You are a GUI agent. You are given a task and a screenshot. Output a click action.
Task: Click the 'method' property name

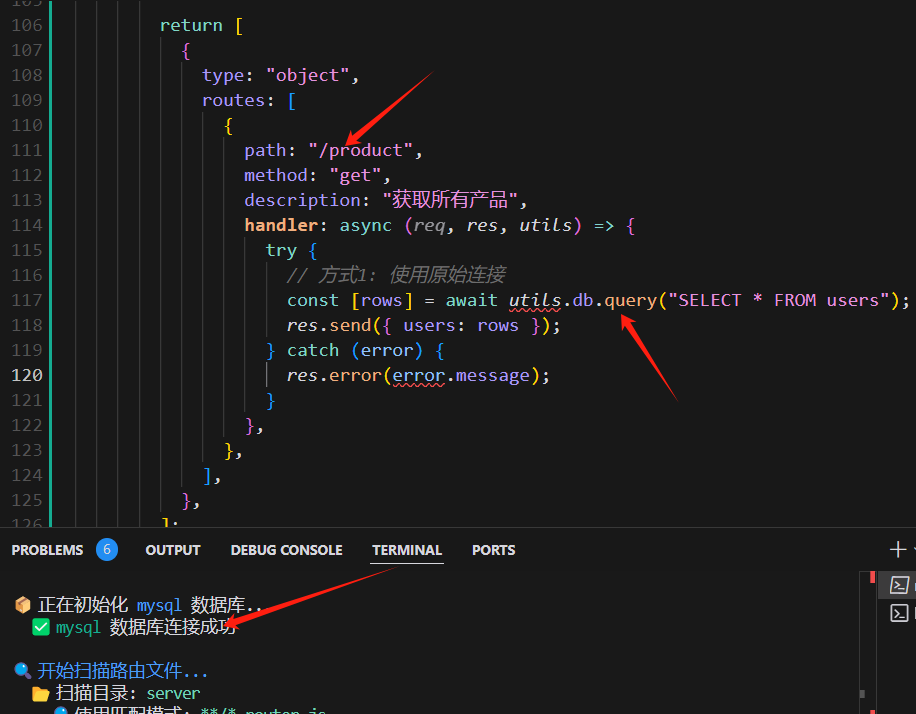[x=276, y=175]
